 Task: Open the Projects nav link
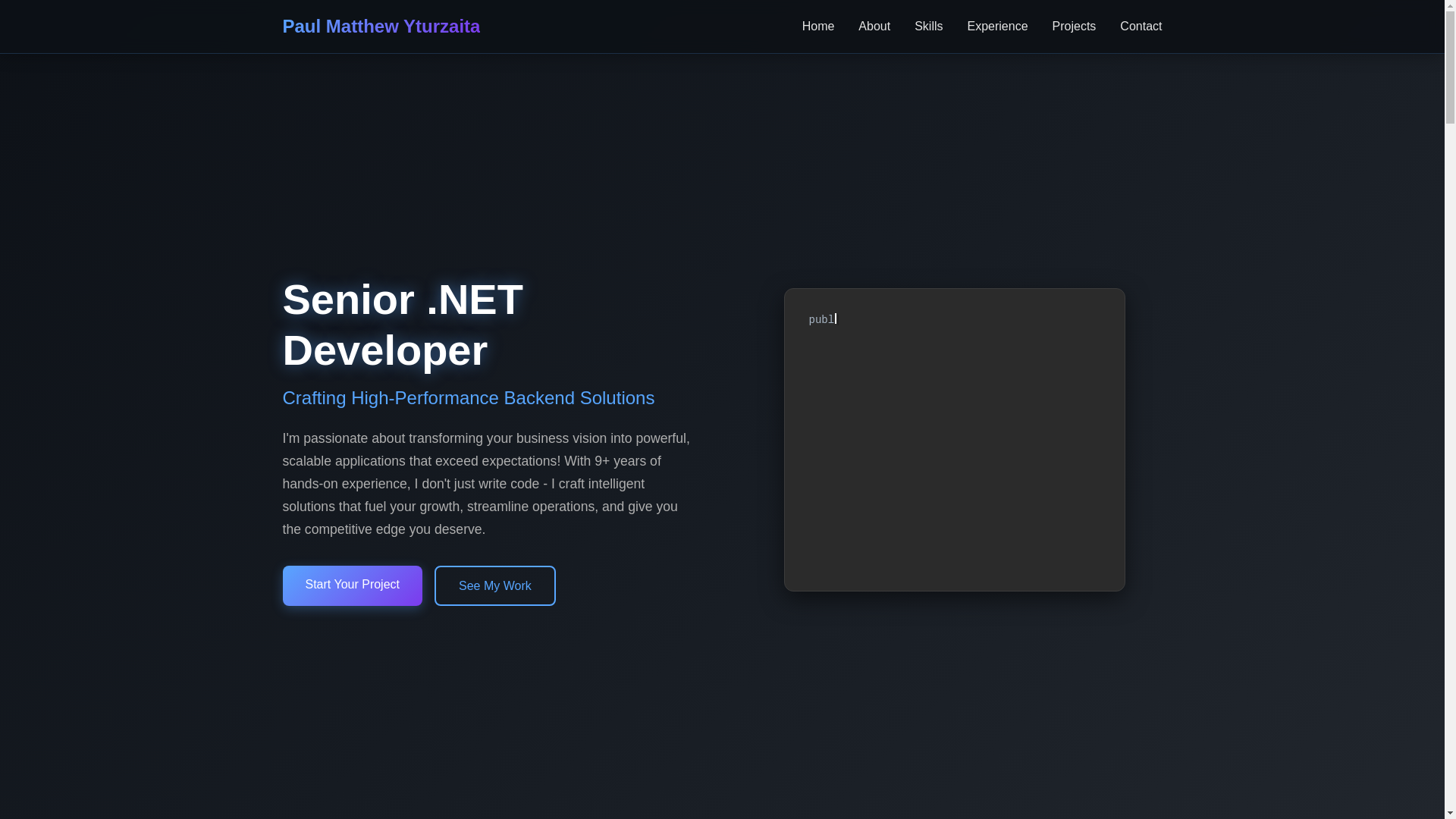coord(1073,27)
